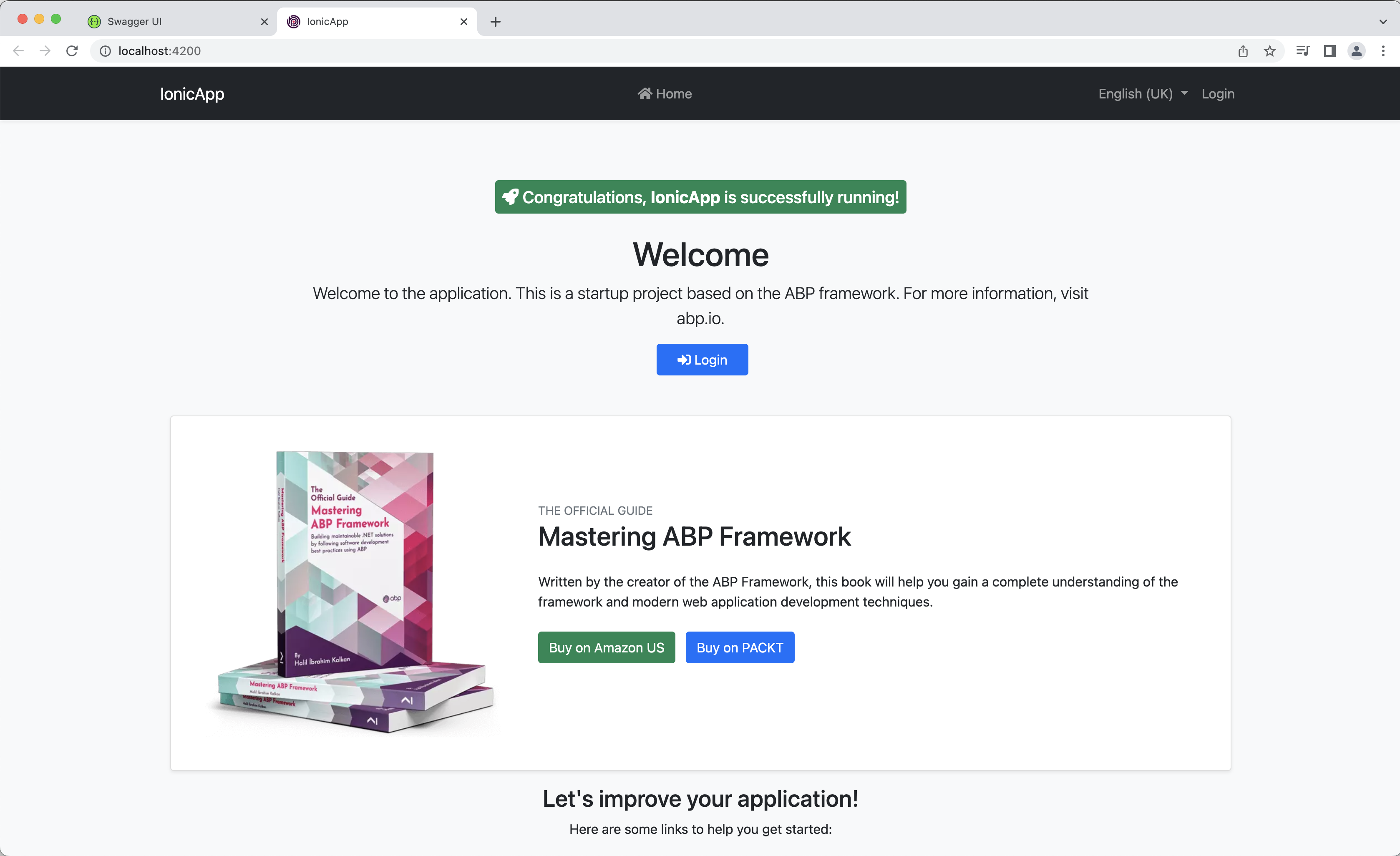Viewport: 1400px width, 856px height.
Task: Click the Buy on PACKT button
Action: pyautogui.click(x=739, y=647)
